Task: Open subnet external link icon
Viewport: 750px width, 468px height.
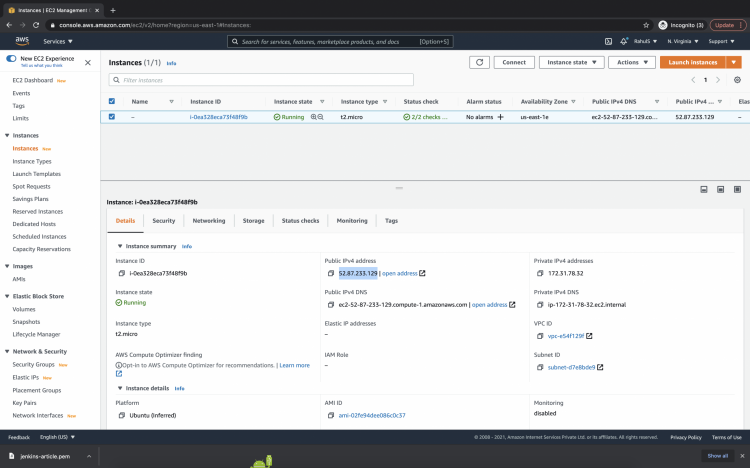Action: tap(600, 367)
